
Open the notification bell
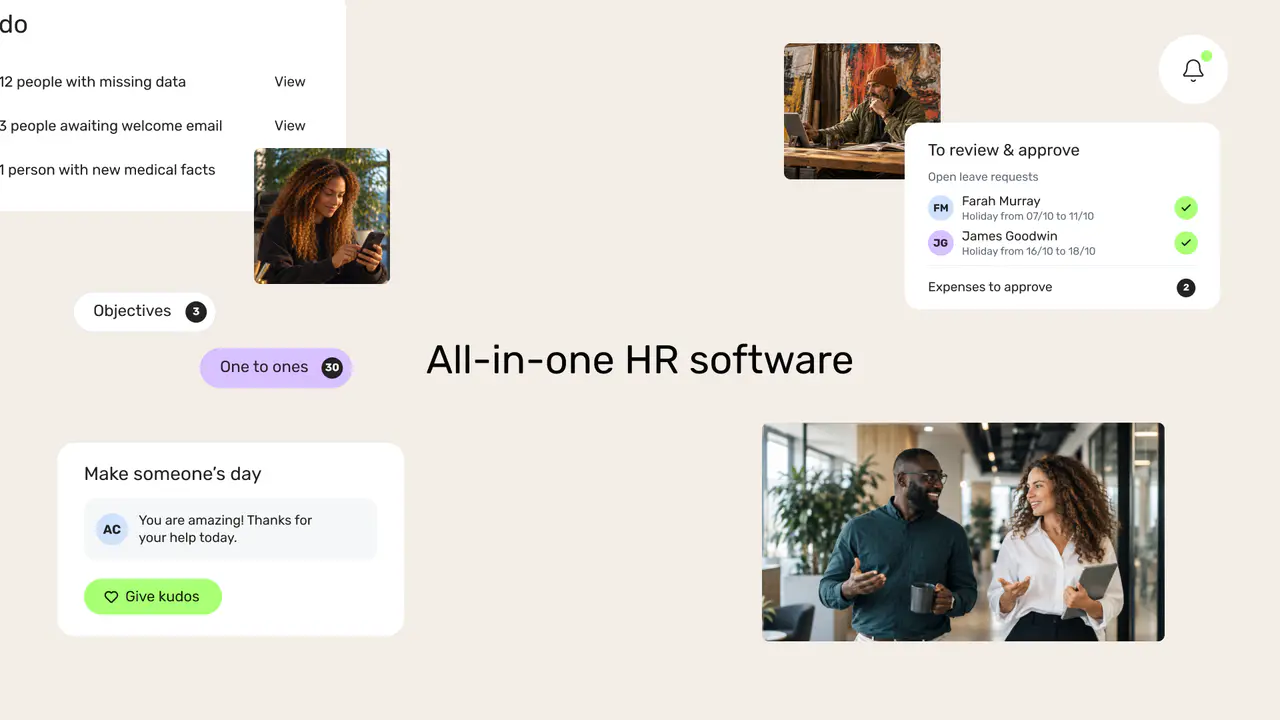[x=1193, y=70]
